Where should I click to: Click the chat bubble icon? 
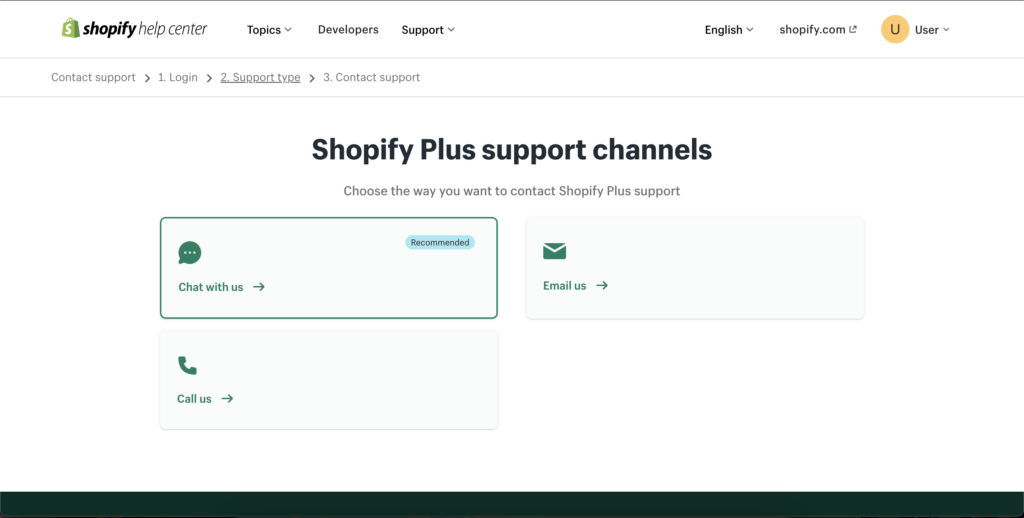[x=189, y=253]
